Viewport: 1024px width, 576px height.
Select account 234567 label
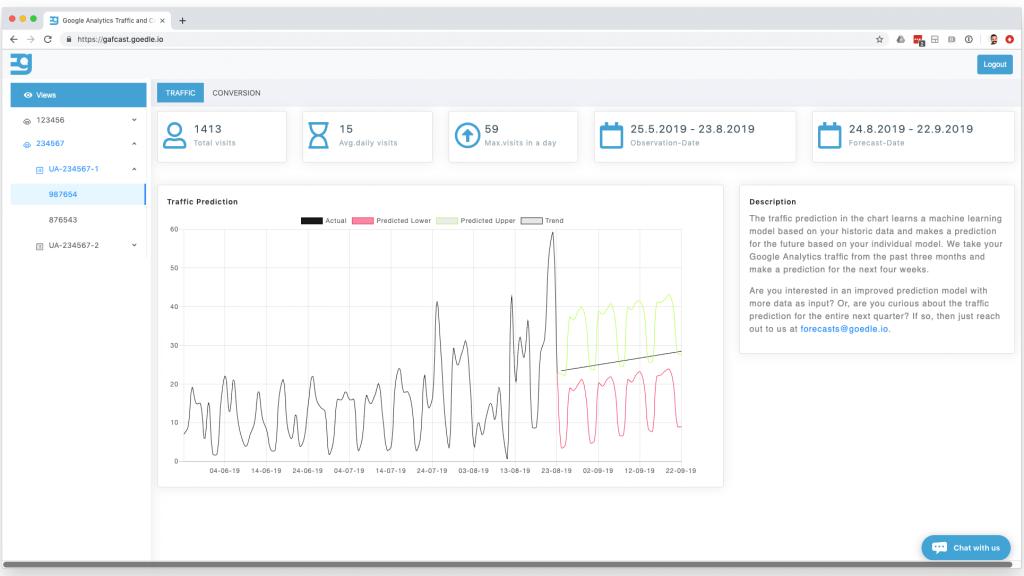pos(50,144)
